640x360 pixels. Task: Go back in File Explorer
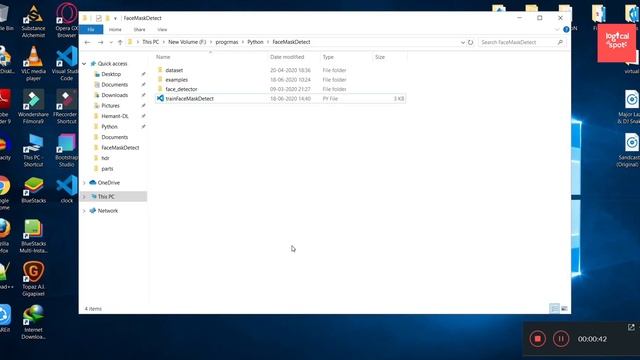(87, 42)
